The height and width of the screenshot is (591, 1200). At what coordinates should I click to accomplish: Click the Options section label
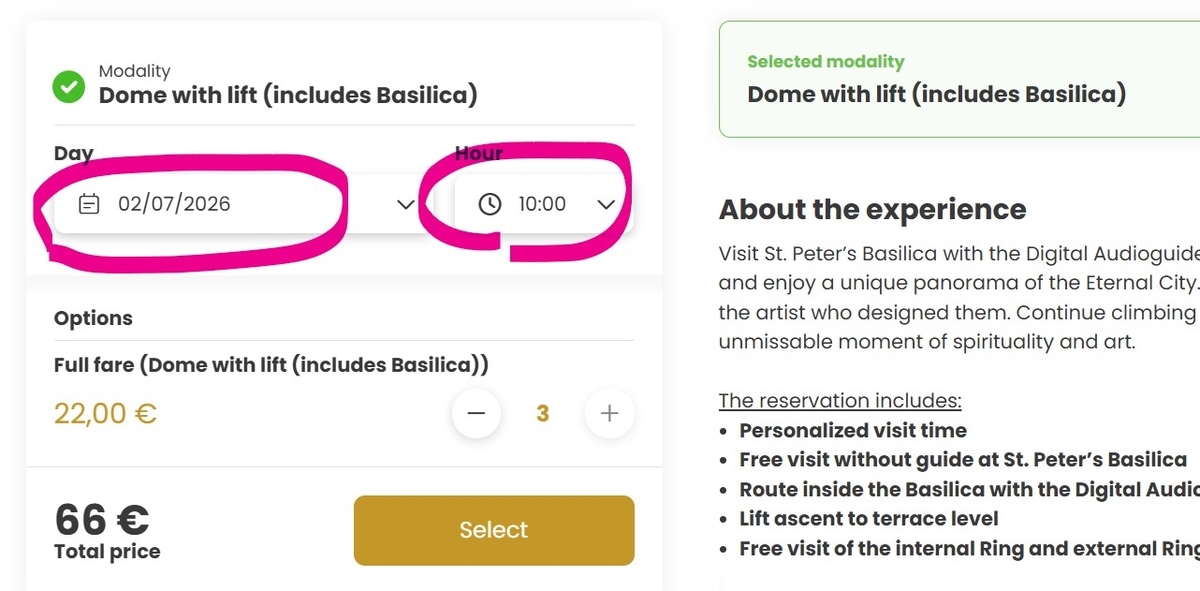pos(93,318)
